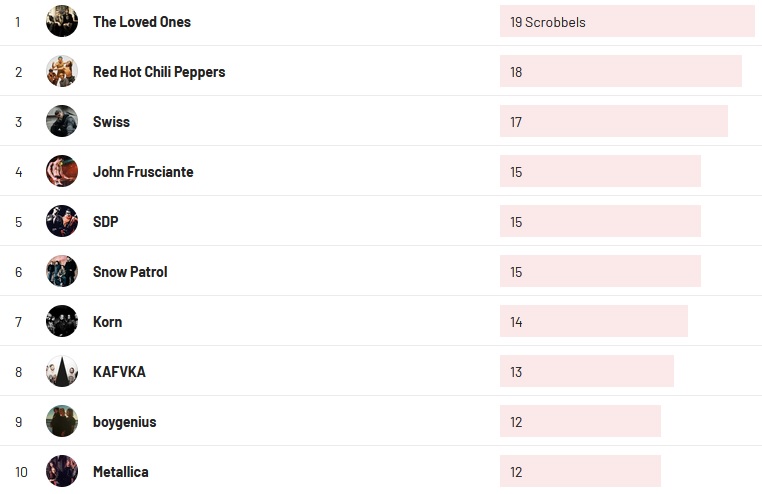Visit the John Frusciante artist page

click(x=143, y=172)
